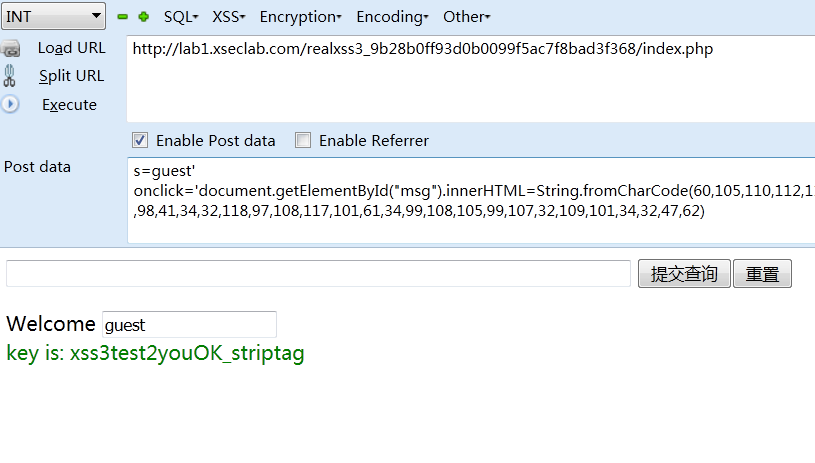Disable the Enable Post data checkbox
Screen dimensions: 815x463
[140, 140]
